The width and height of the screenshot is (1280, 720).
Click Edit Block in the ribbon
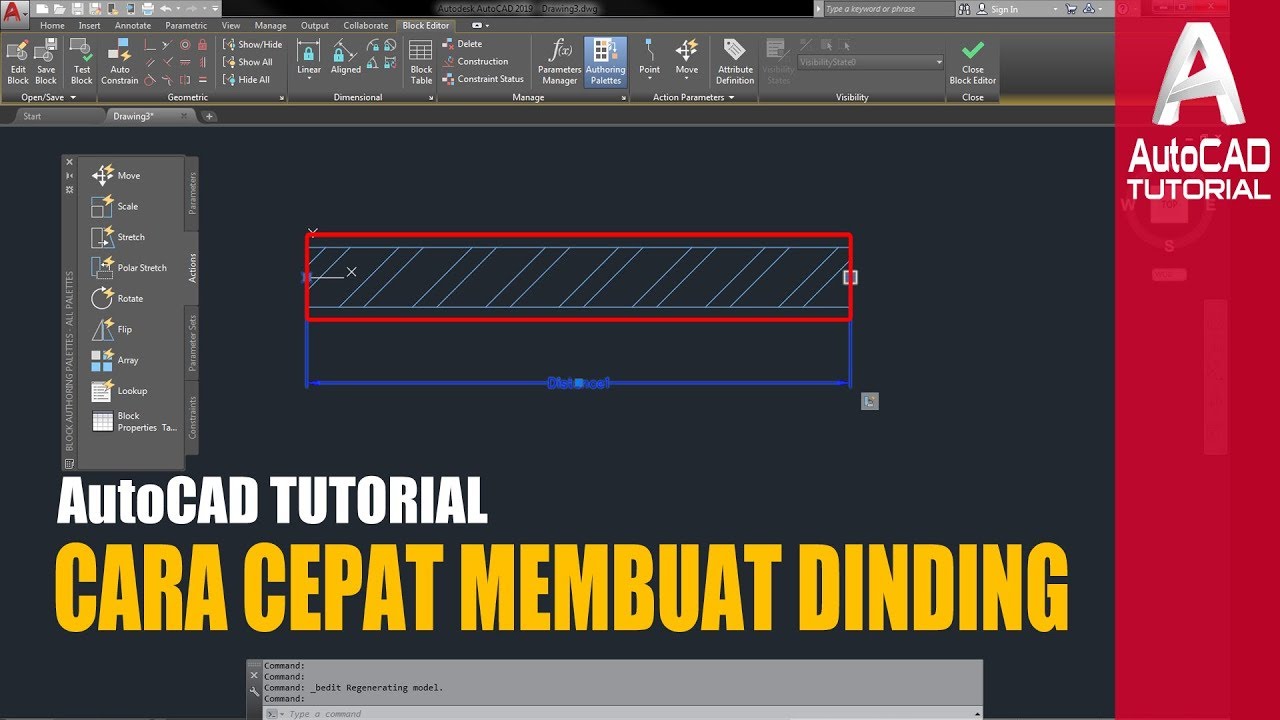pos(18,62)
